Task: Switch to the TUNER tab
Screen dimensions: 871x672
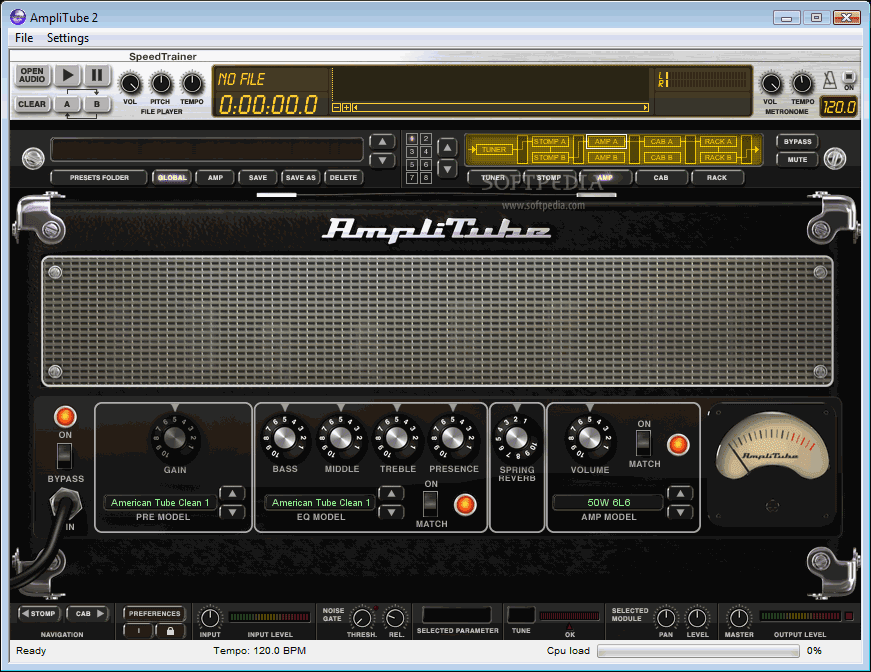Action: [493, 178]
